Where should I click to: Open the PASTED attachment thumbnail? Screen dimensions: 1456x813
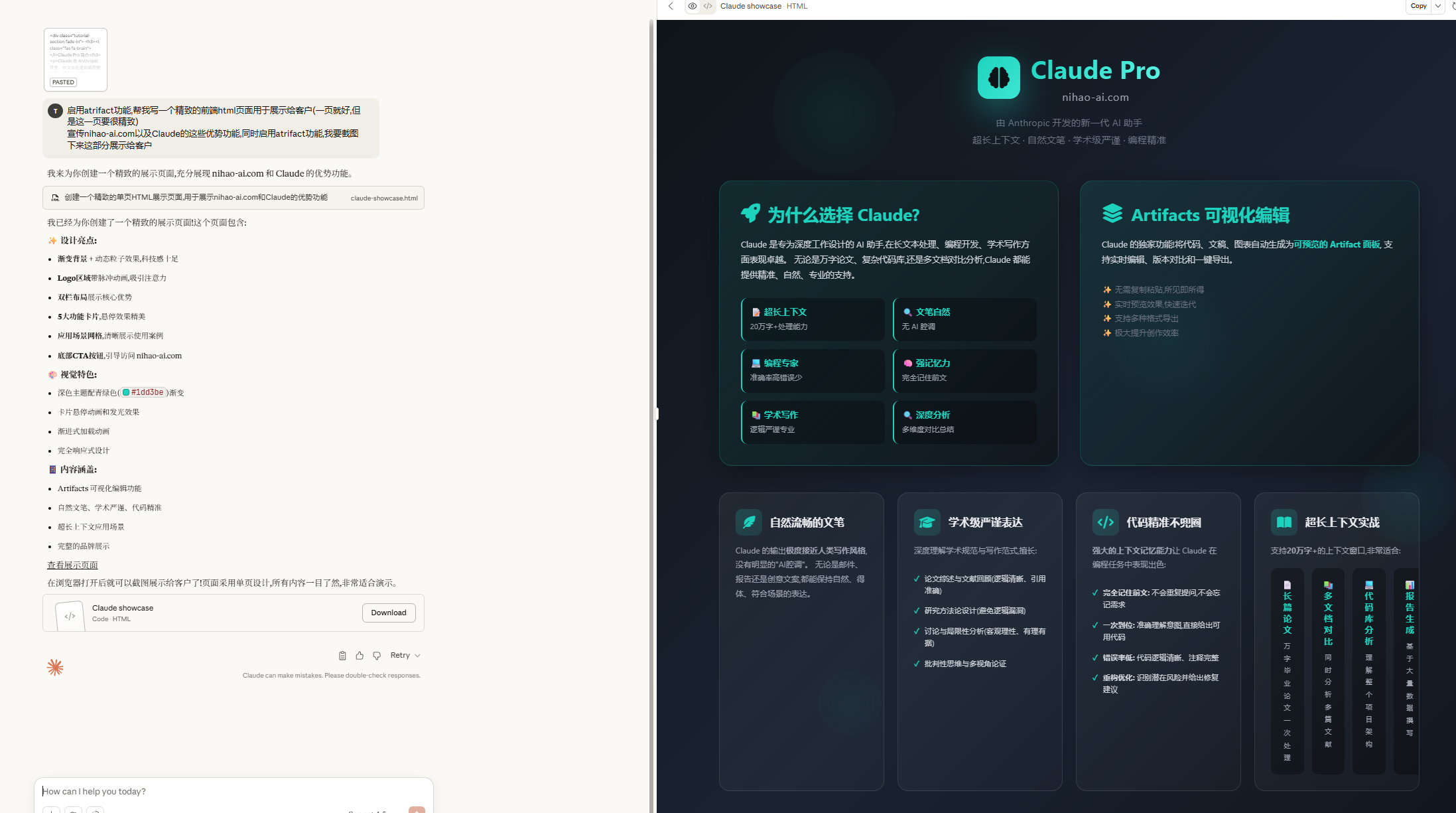click(x=76, y=60)
